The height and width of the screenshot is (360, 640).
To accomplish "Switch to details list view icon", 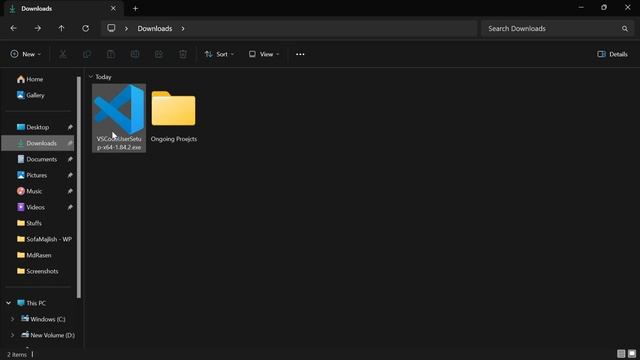I will pos(621,354).
